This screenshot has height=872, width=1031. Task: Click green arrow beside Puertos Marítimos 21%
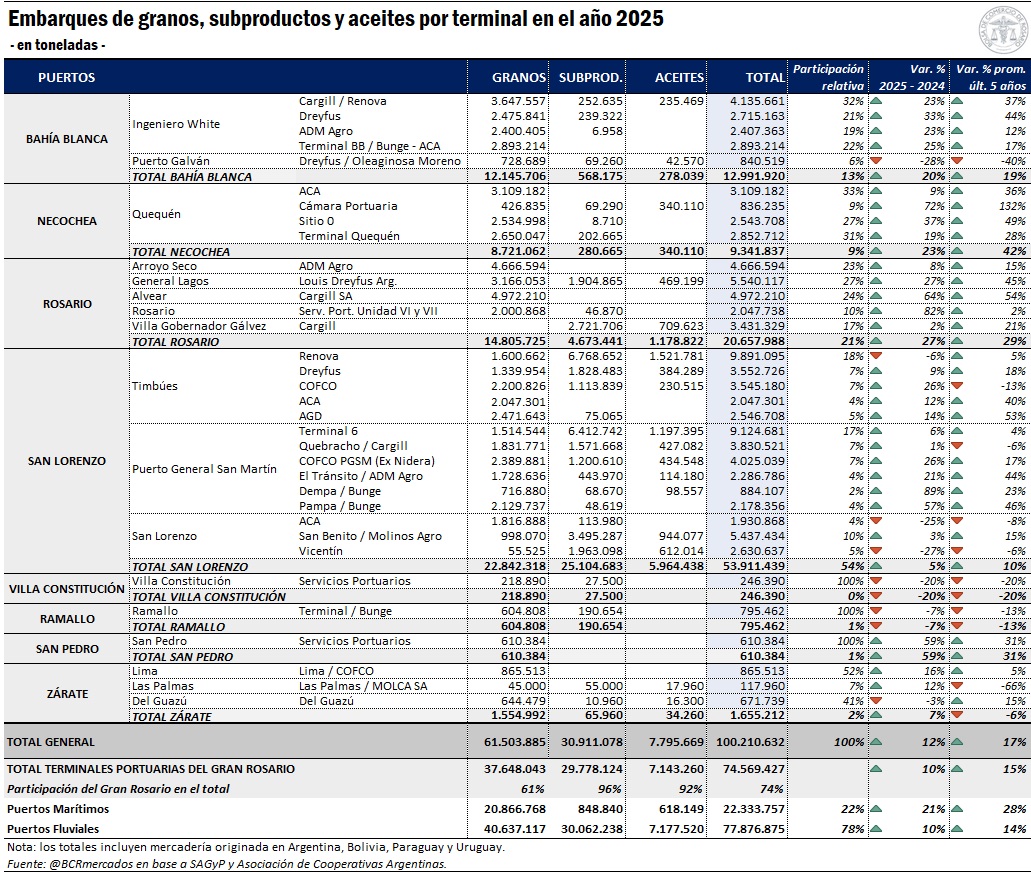tap(876, 809)
